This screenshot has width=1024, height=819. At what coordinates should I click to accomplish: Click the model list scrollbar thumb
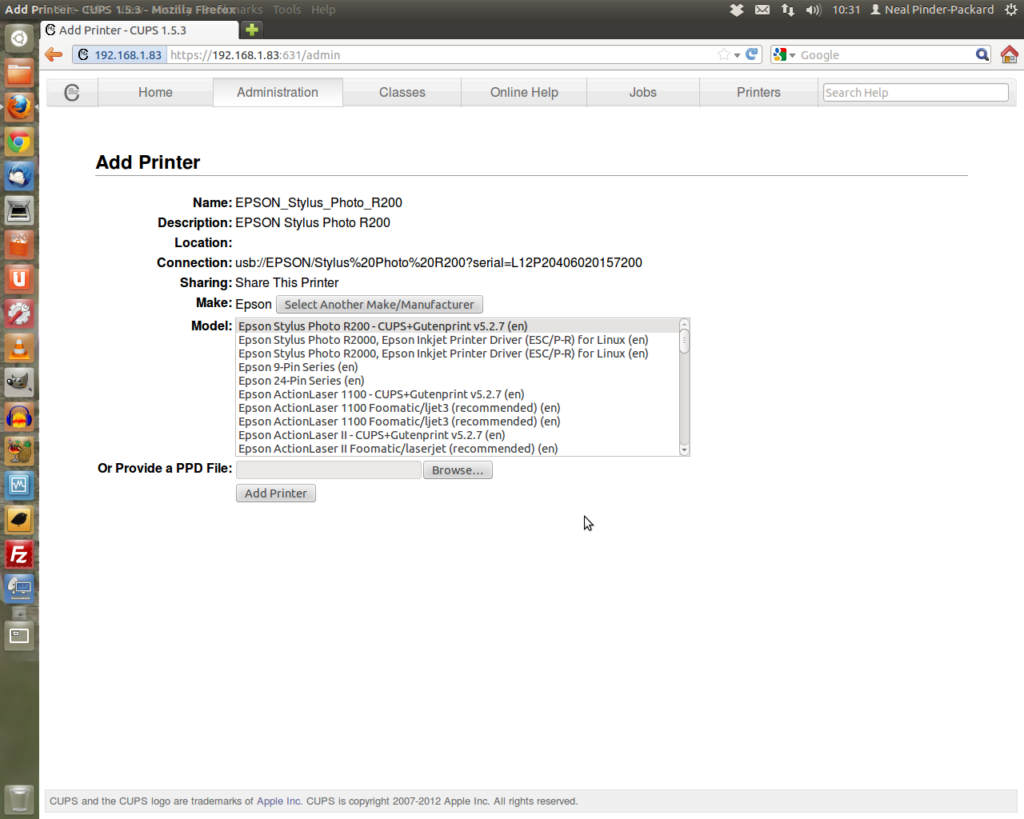point(684,341)
